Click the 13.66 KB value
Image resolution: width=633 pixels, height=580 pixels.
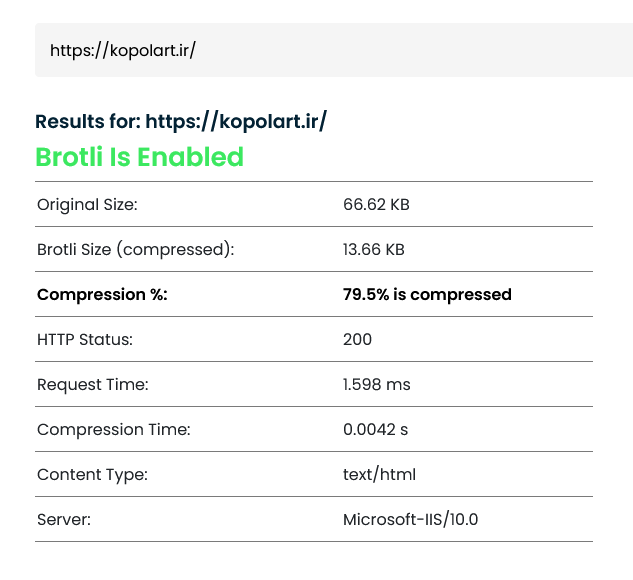[374, 249]
